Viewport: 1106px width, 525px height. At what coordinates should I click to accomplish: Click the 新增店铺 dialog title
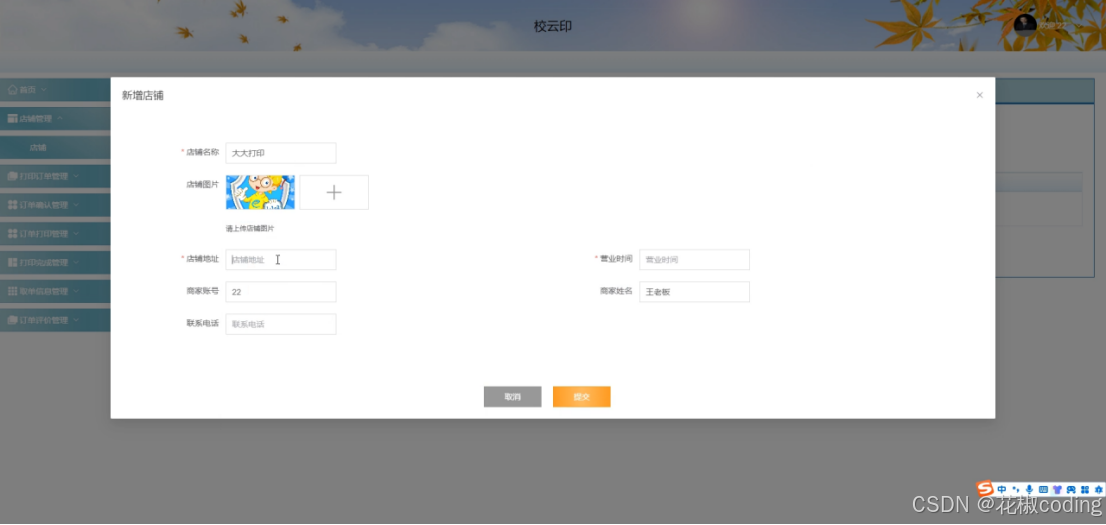(x=142, y=95)
